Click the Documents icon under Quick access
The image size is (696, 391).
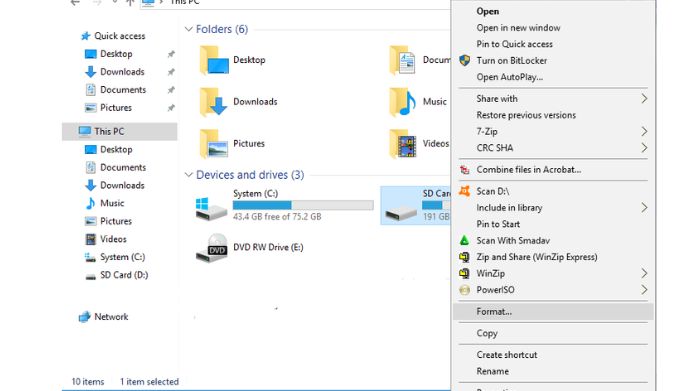[x=91, y=90]
